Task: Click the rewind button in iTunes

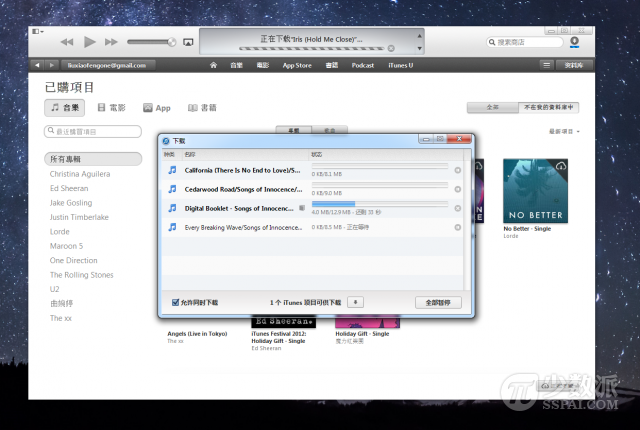Action: (x=67, y=42)
